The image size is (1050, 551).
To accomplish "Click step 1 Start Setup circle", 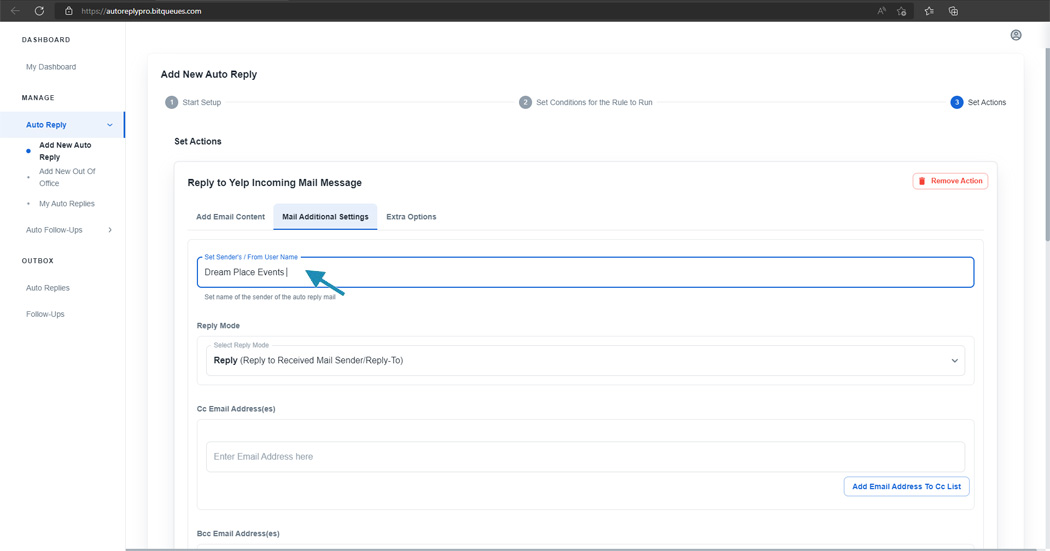I will 171,102.
